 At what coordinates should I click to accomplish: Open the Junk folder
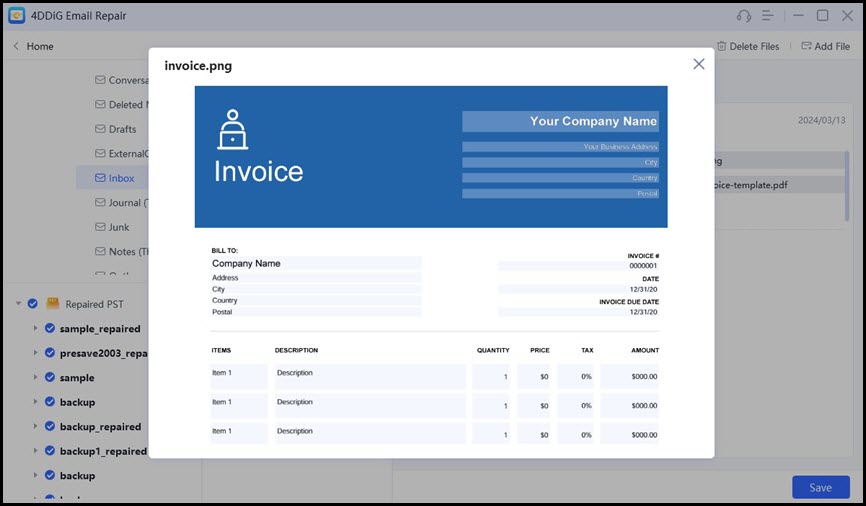119,227
